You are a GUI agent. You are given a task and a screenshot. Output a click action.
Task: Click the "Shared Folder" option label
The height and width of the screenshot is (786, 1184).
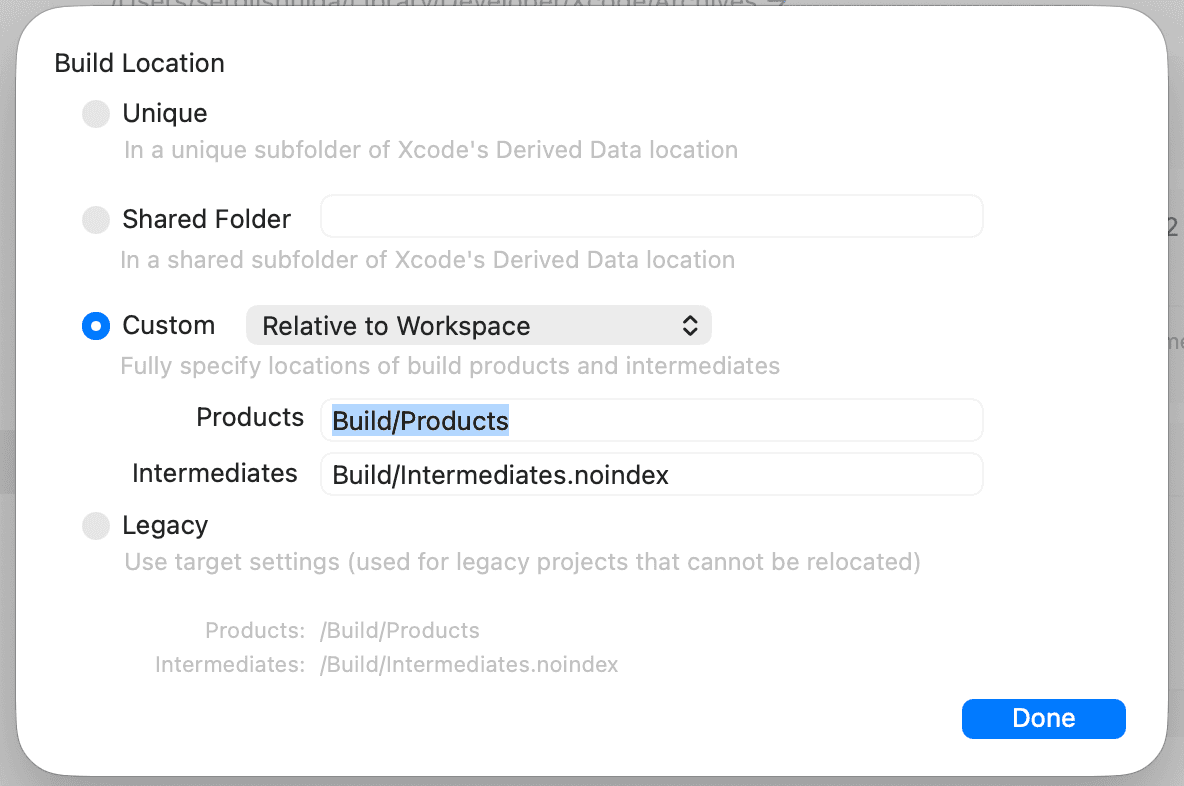tap(206, 219)
